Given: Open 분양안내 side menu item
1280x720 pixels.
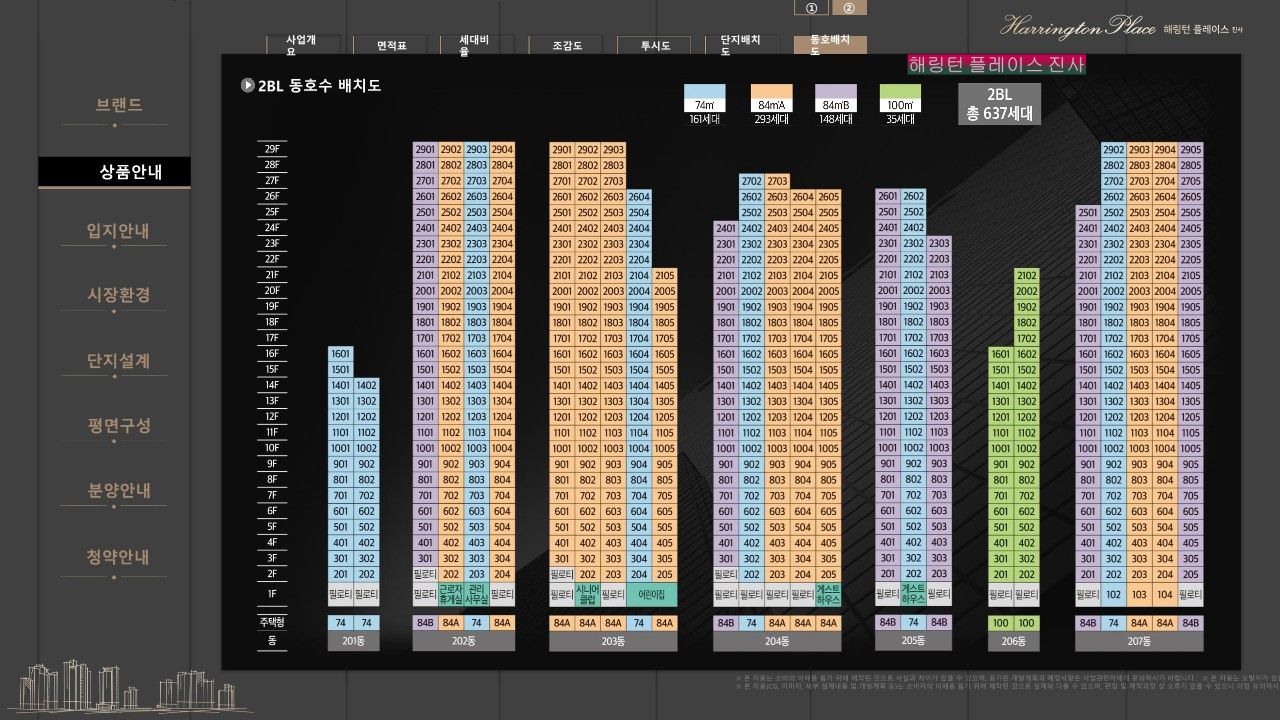Looking at the screenshot, I should click(x=119, y=491).
